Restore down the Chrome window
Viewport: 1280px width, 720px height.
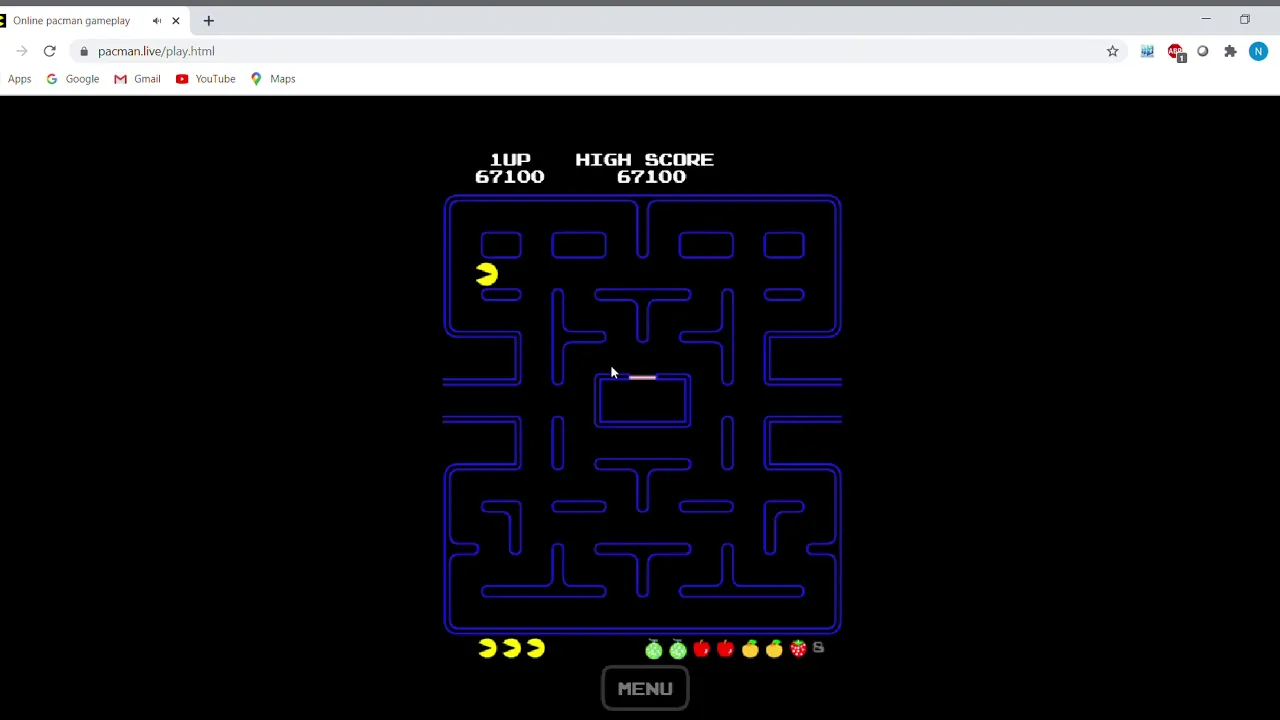tap(1245, 20)
